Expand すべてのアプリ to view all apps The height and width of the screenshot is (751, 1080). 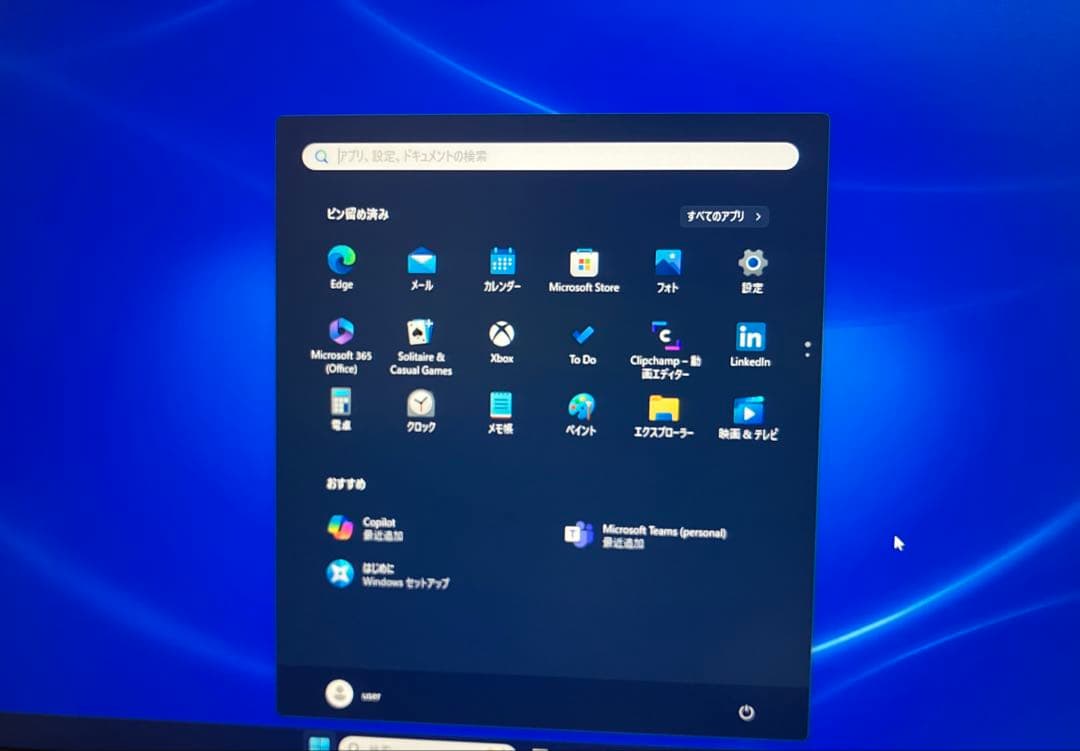point(722,216)
